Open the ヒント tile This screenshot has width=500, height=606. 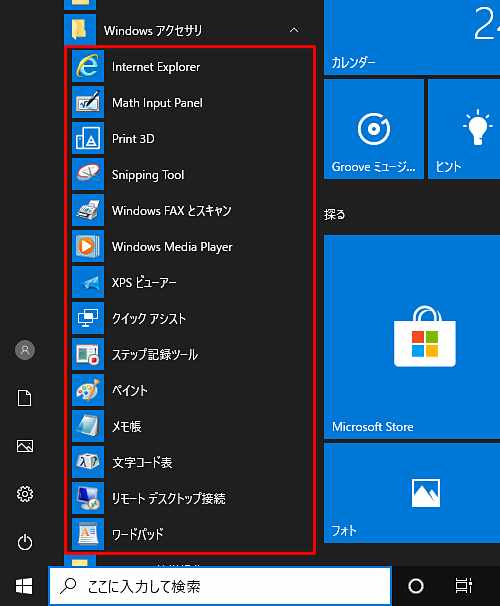click(x=464, y=129)
